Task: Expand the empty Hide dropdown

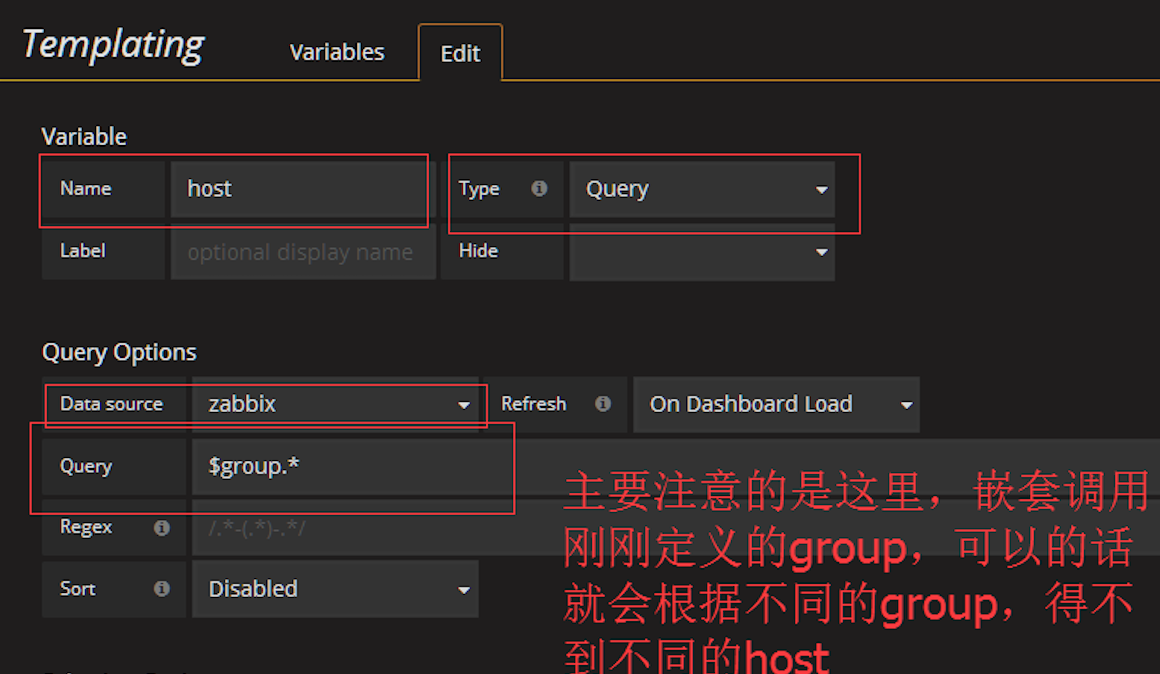Action: tap(701, 251)
